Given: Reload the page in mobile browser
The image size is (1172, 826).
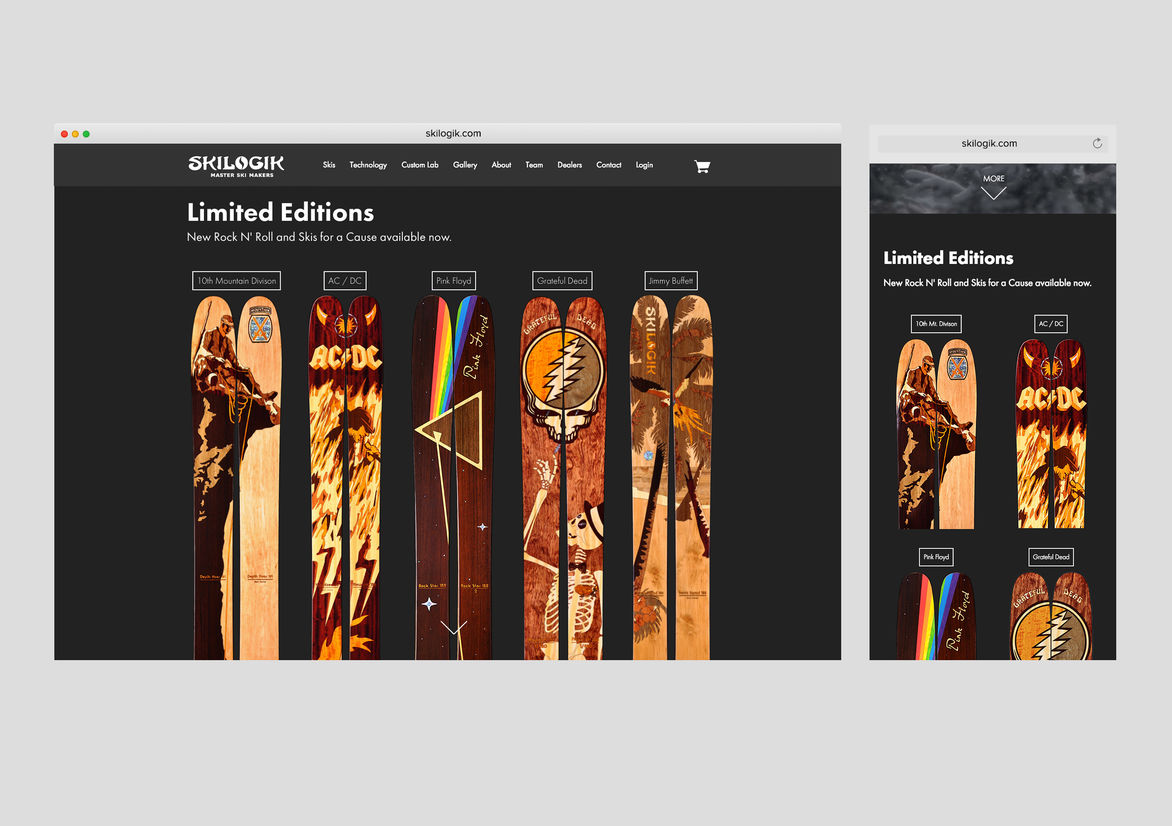Looking at the screenshot, I should pos(1097,143).
